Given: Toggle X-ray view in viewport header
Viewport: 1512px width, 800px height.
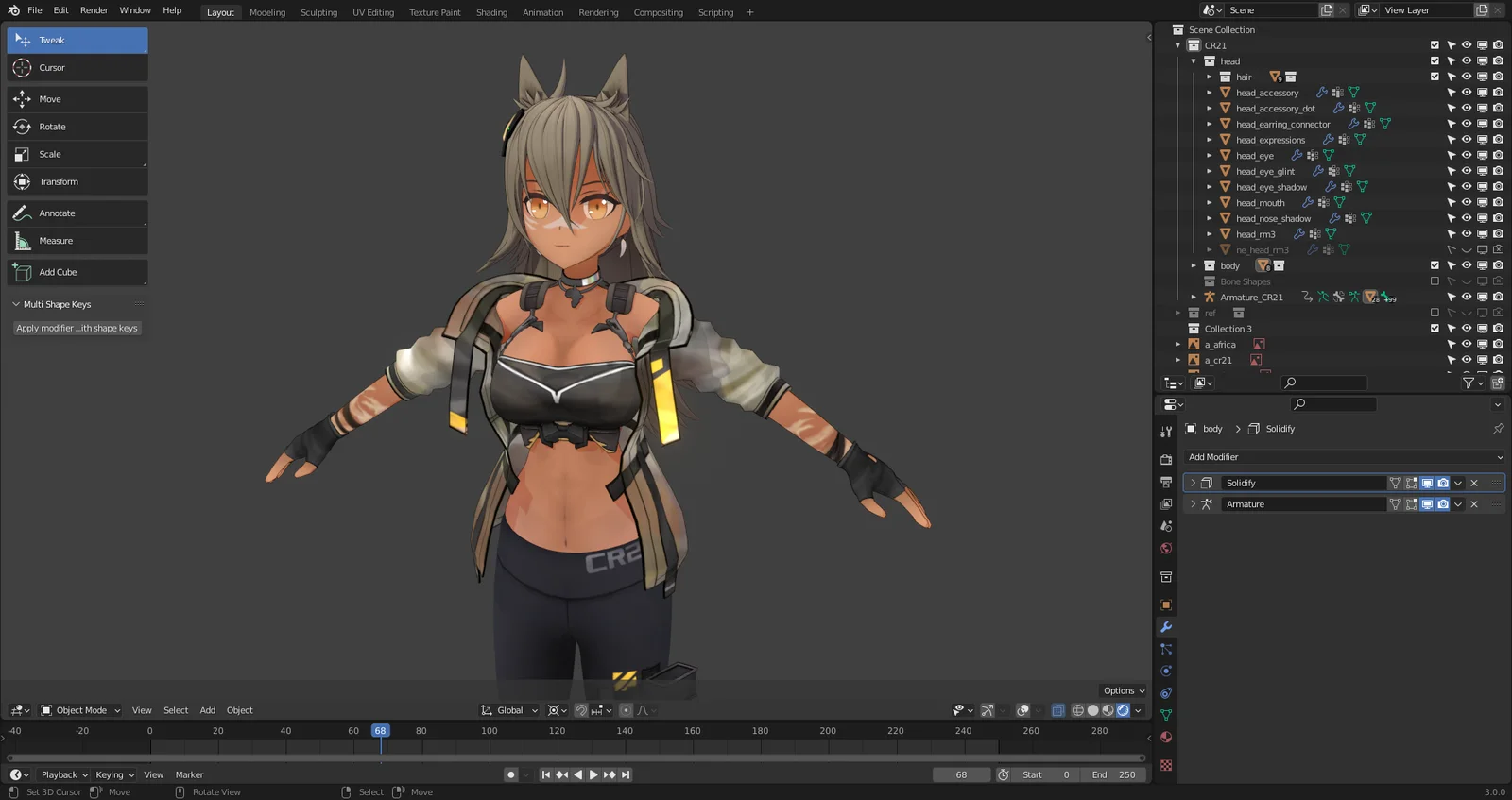Looking at the screenshot, I should coord(1058,710).
